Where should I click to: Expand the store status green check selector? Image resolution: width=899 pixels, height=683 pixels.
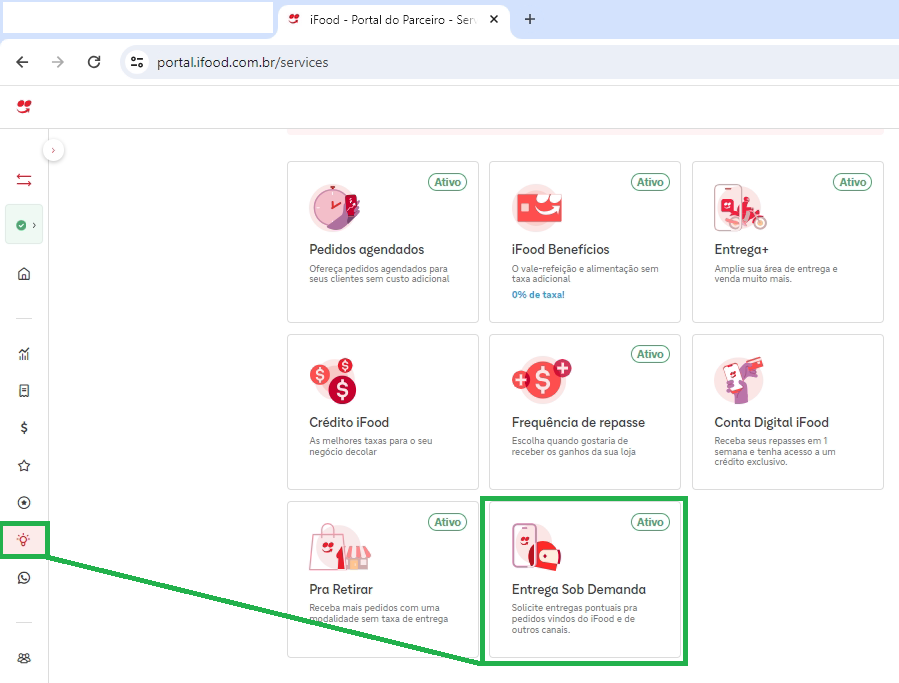click(x=24, y=225)
